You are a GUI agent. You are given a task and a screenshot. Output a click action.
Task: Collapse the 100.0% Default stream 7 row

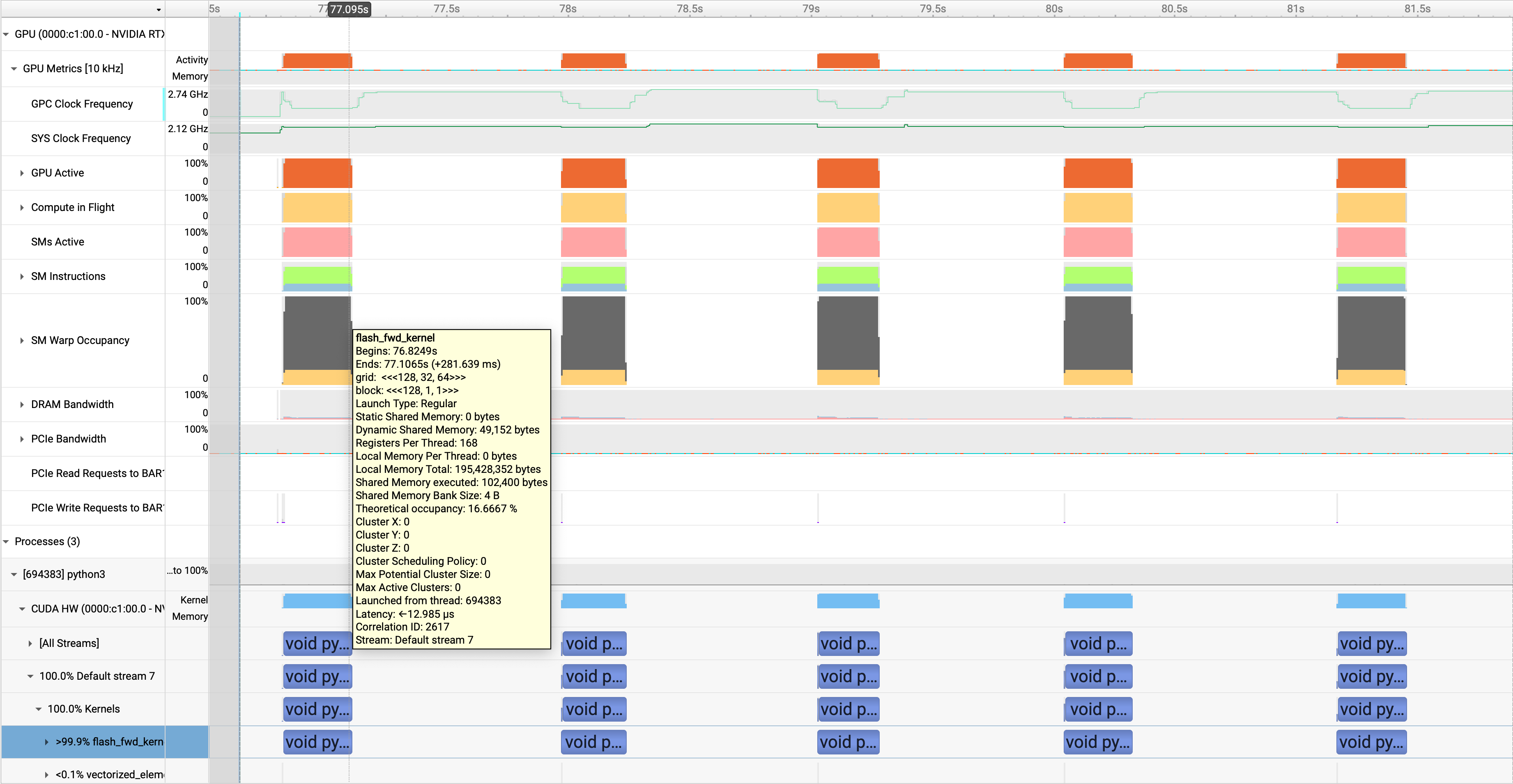pos(30,676)
